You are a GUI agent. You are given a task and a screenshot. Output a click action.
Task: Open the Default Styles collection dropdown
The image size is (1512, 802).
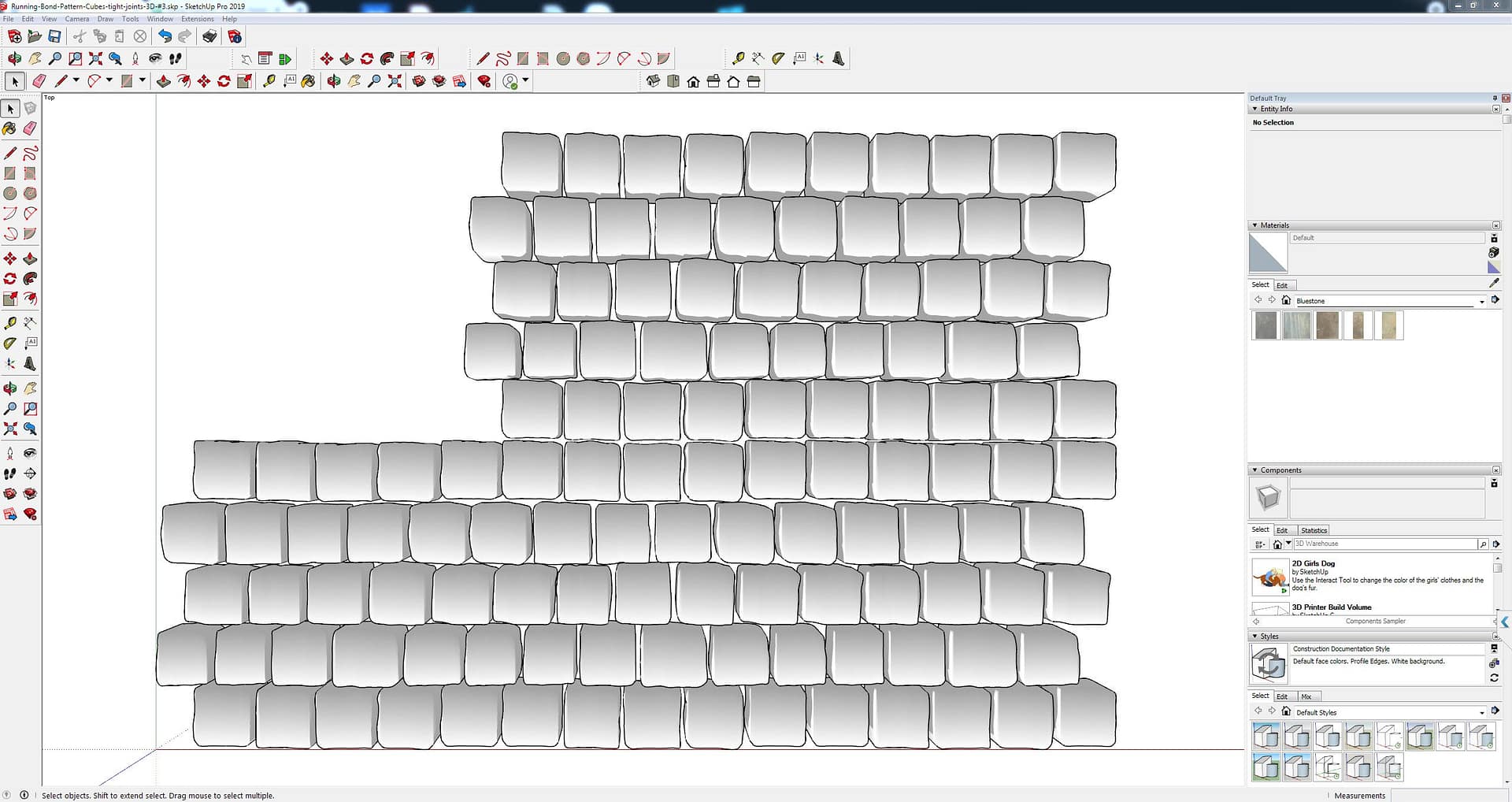(x=1481, y=712)
